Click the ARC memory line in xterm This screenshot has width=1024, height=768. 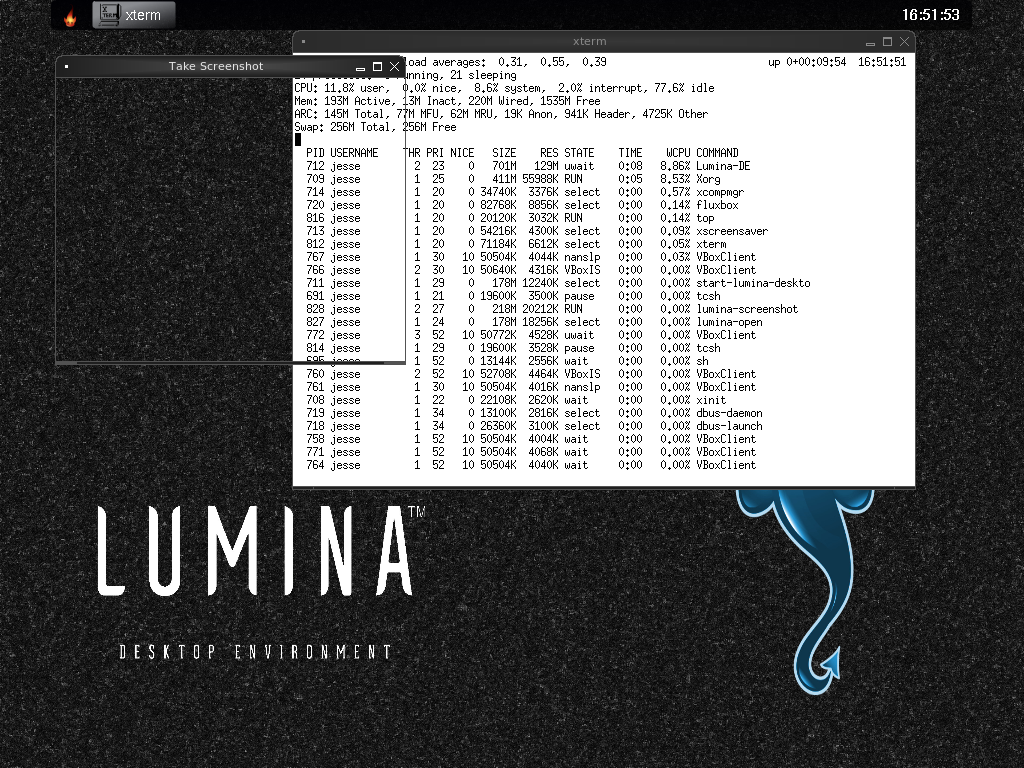[501, 114]
